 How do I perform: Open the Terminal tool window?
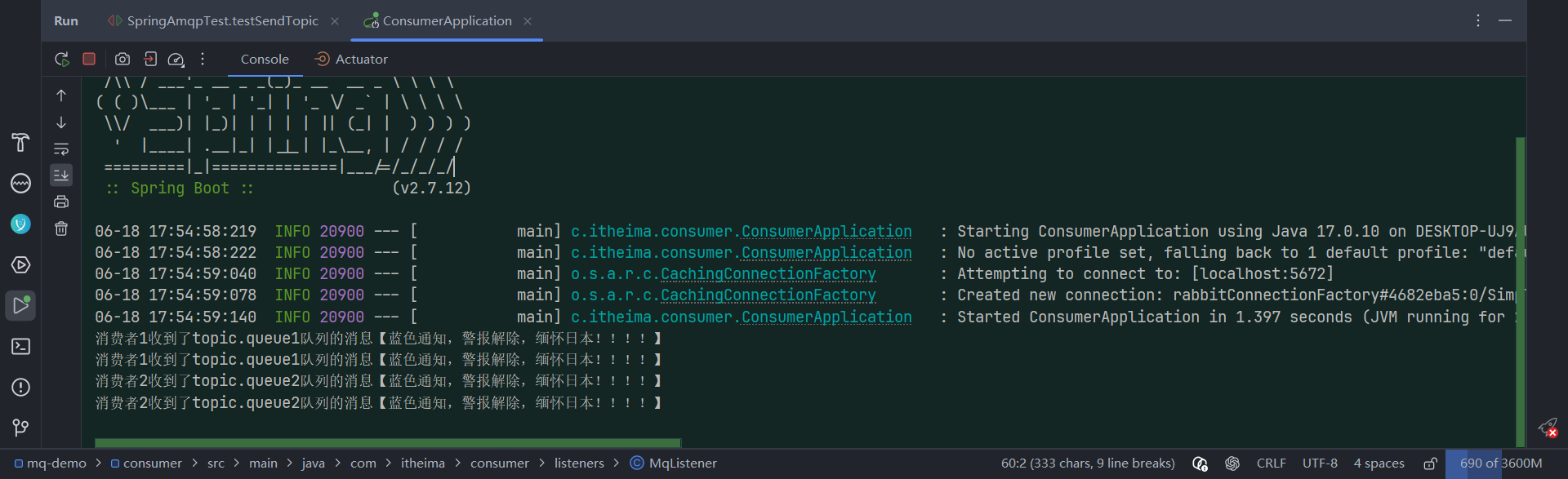pyautogui.click(x=21, y=347)
